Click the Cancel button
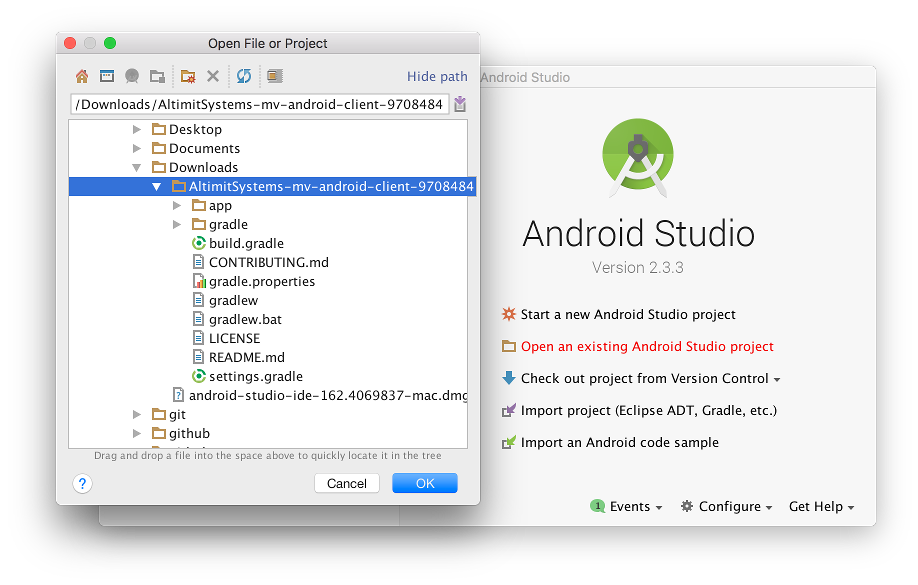The image size is (918, 585). point(347,484)
